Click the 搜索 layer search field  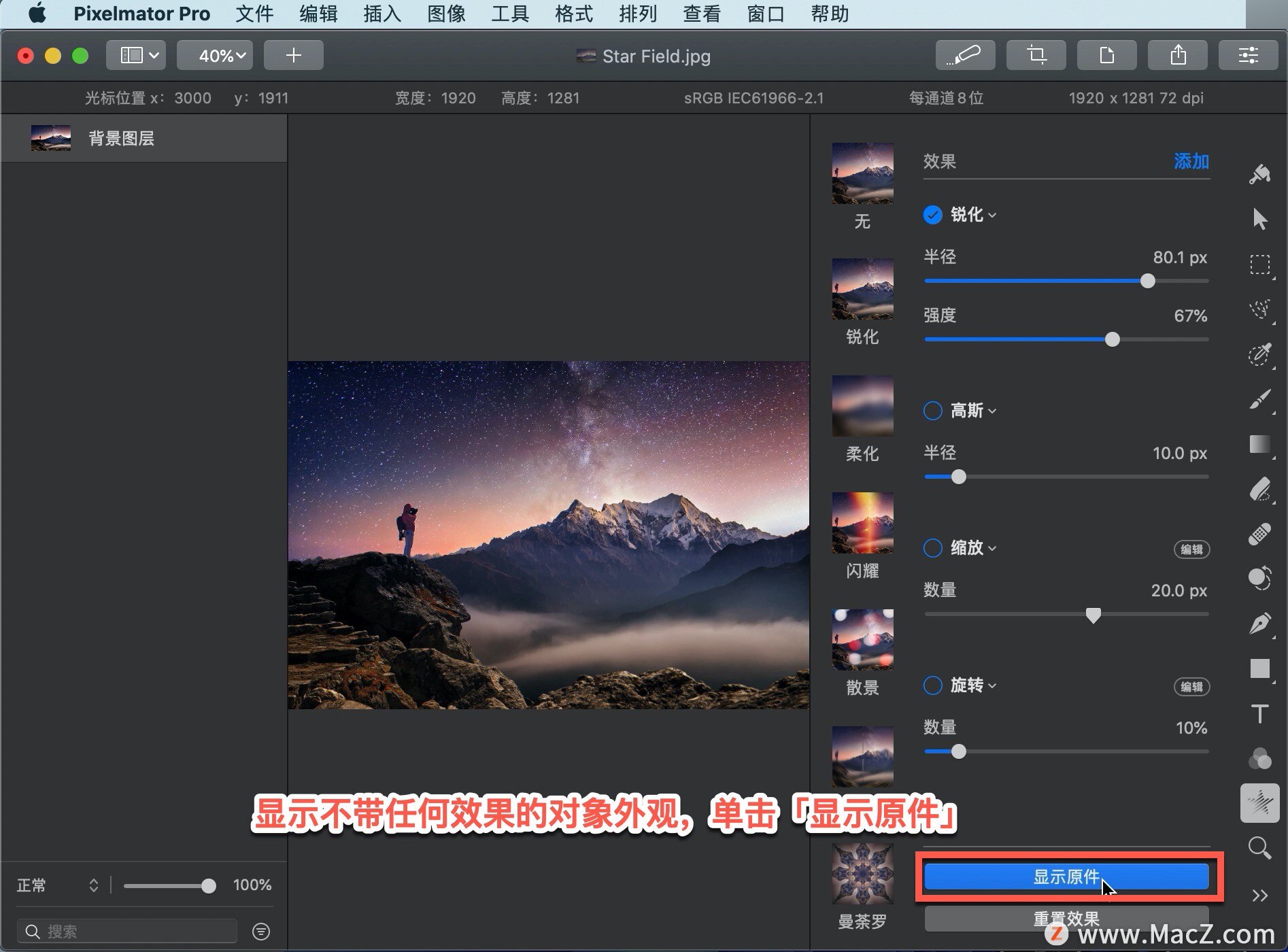pos(128,931)
